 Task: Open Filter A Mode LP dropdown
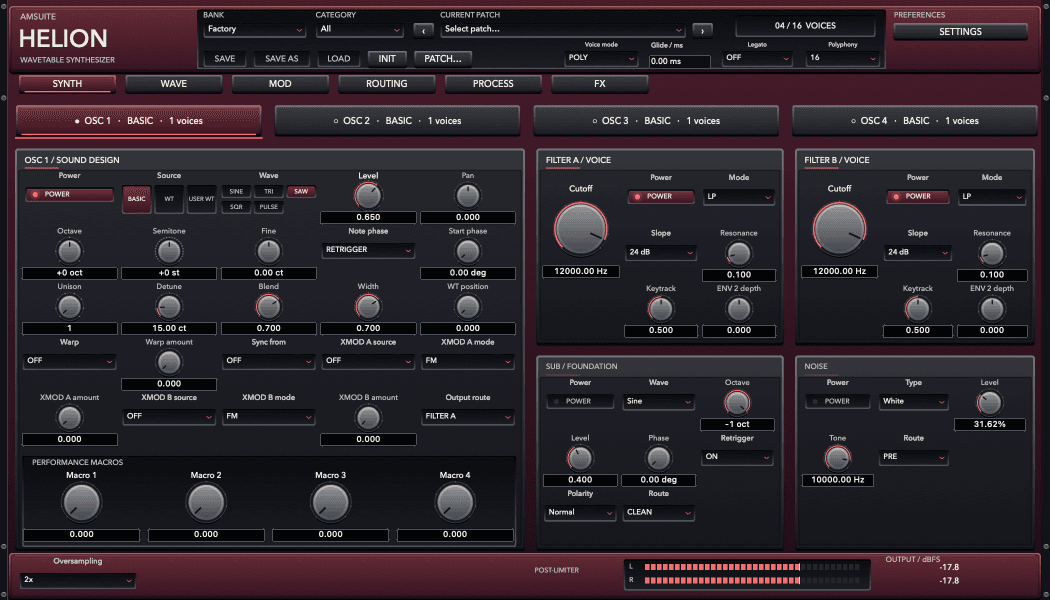pyautogui.click(x=739, y=197)
